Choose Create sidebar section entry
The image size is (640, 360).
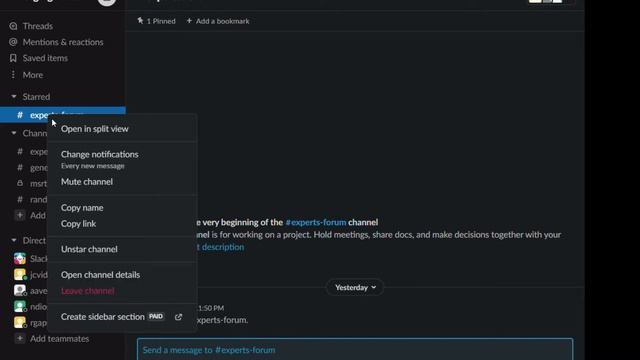[122, 316]
